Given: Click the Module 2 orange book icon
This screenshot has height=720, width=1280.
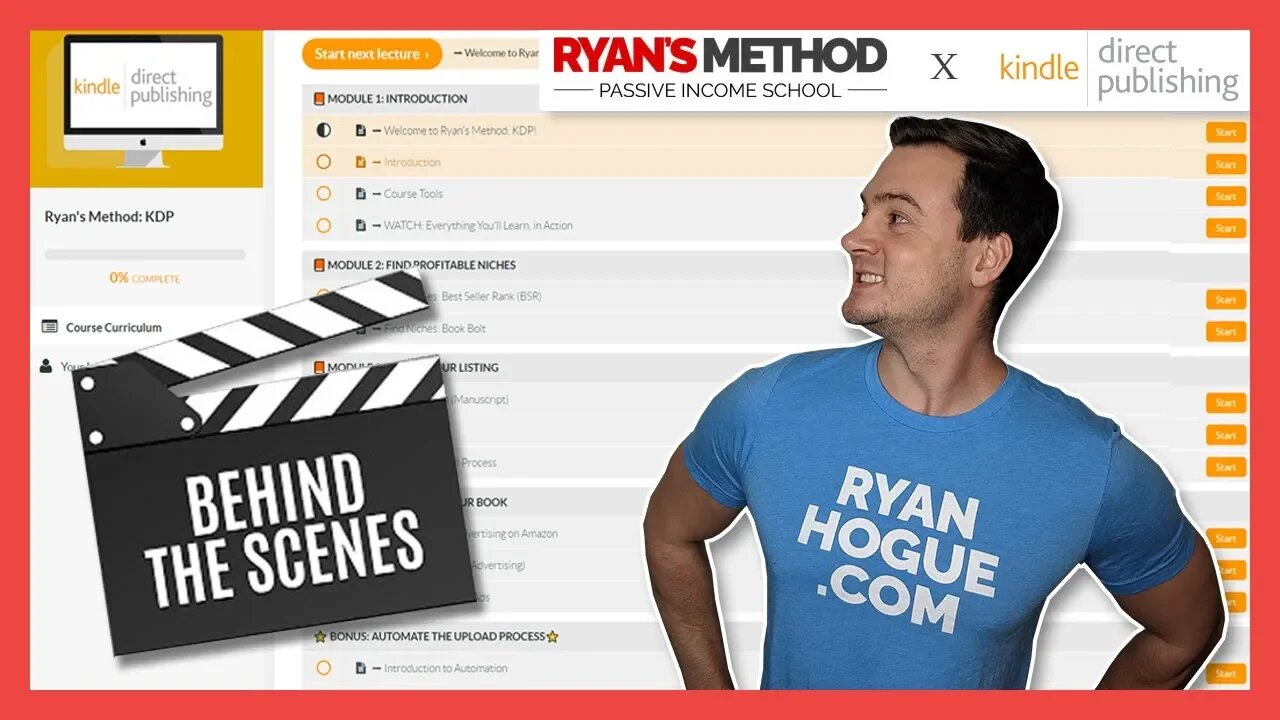Looking at the screenshot, I should click(x=319, y=265).
